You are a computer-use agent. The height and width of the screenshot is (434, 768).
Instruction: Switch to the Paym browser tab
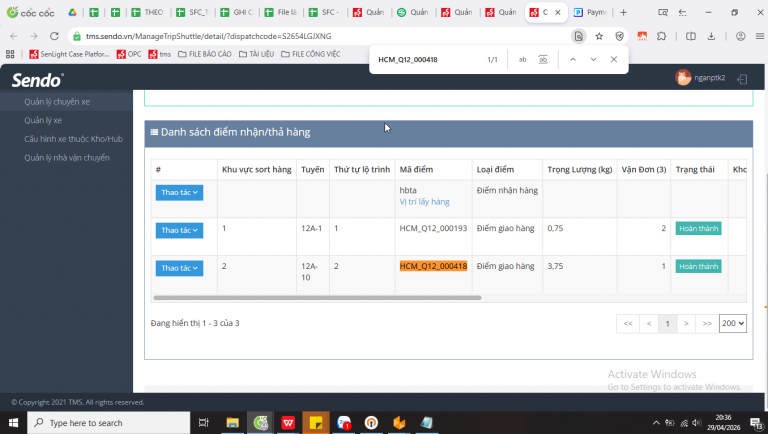(x=590, y=12)
